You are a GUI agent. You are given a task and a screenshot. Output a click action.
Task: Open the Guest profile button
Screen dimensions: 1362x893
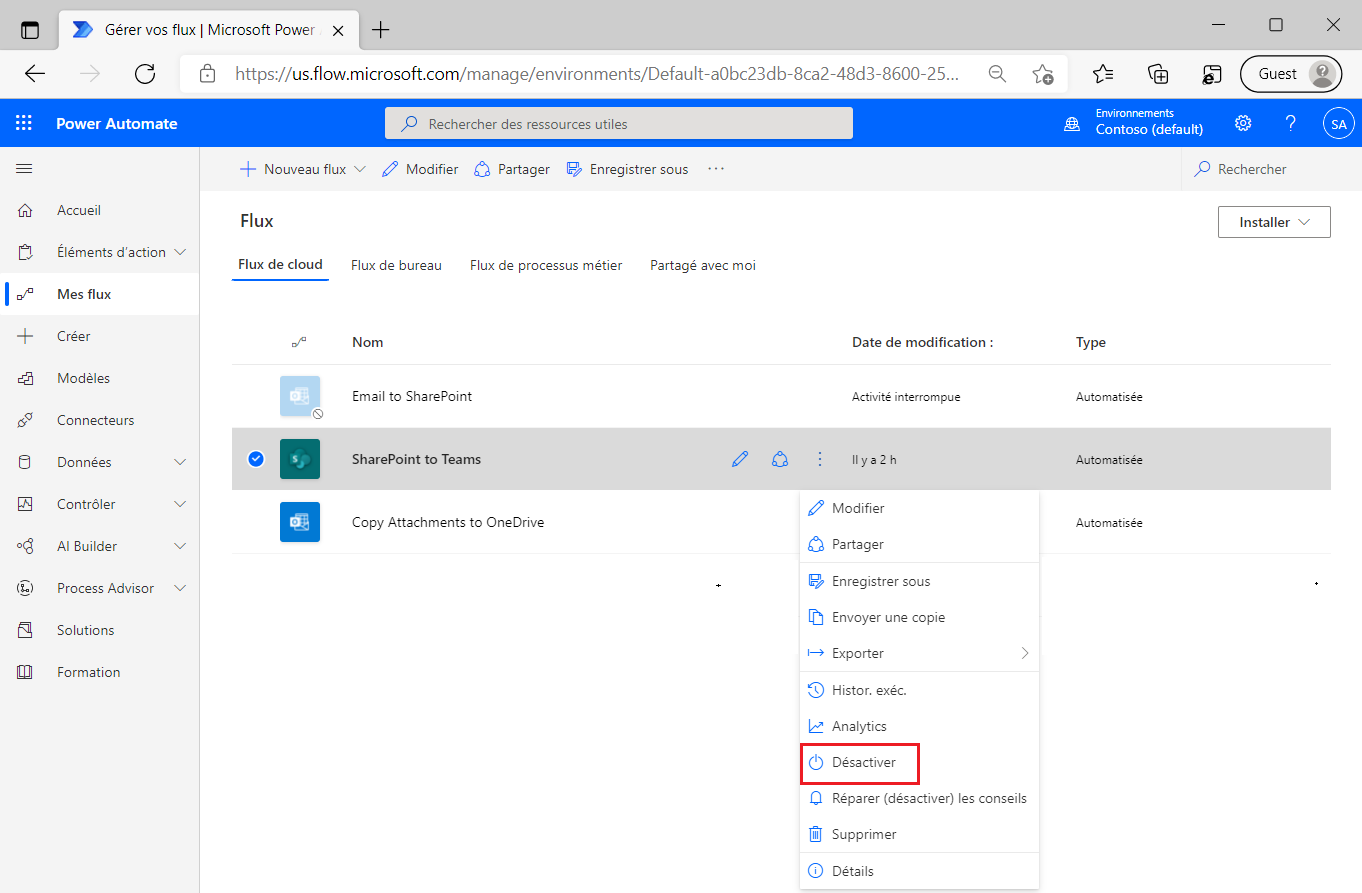(x=1291, y=73)
